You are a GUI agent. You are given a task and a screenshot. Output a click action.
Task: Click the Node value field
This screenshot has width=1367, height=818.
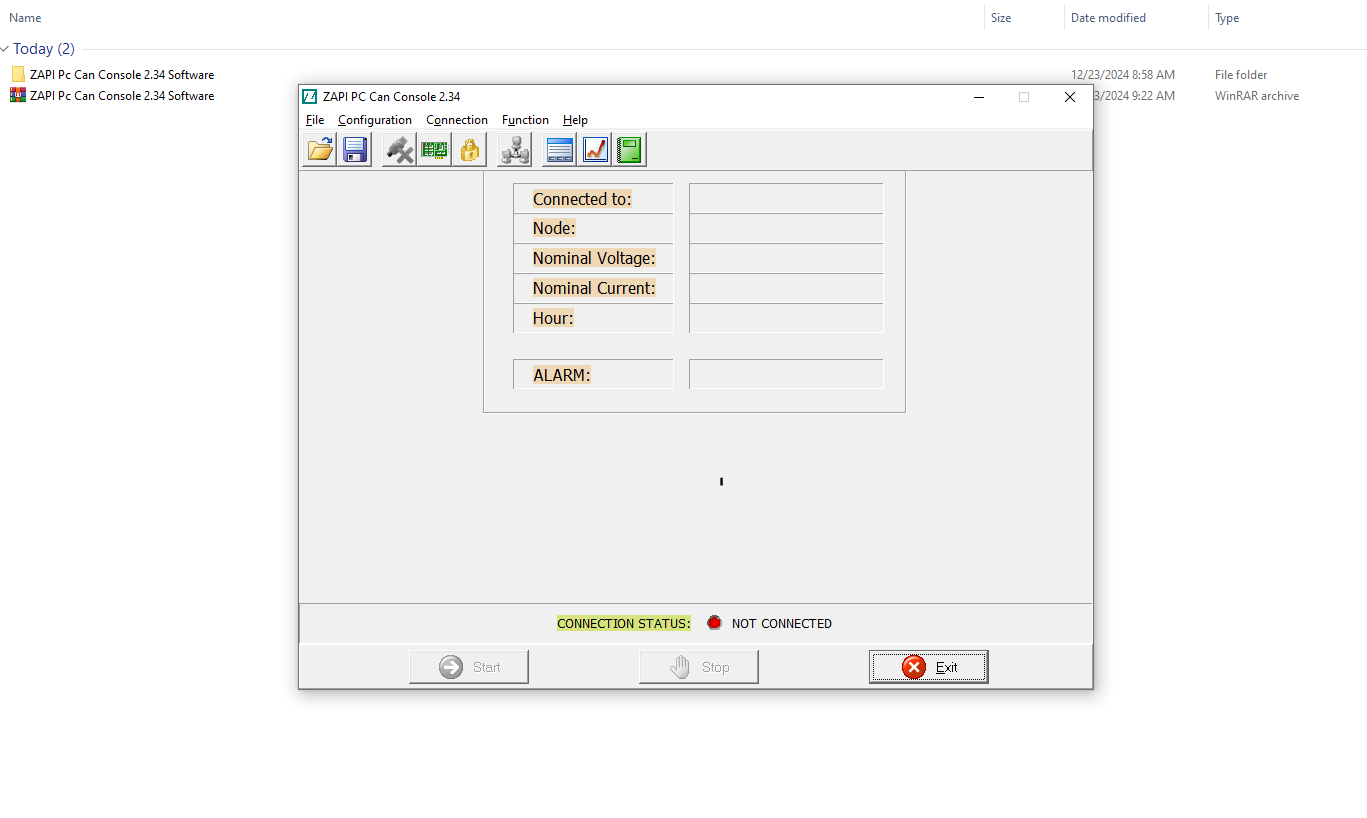point(786,228)
